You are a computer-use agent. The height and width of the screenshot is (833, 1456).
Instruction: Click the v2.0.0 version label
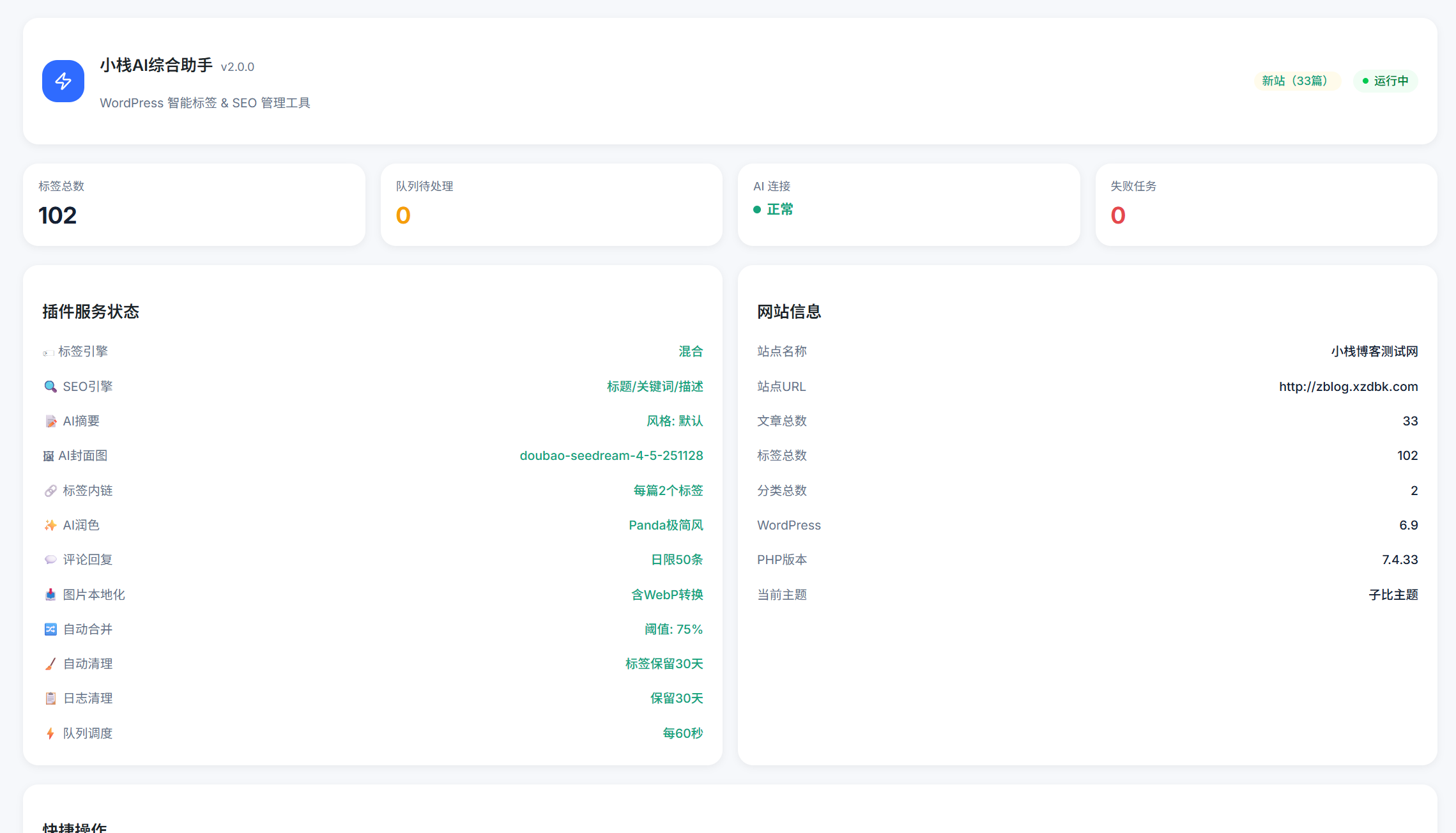pos(238,67)
